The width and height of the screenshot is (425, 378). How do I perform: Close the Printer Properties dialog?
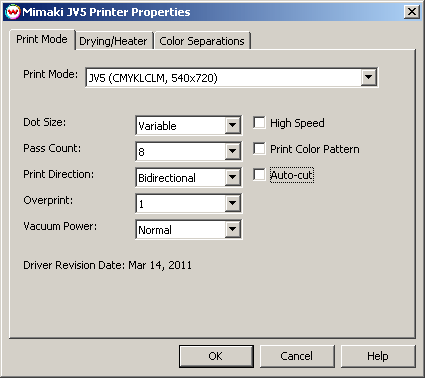click(x=412, y=12)
